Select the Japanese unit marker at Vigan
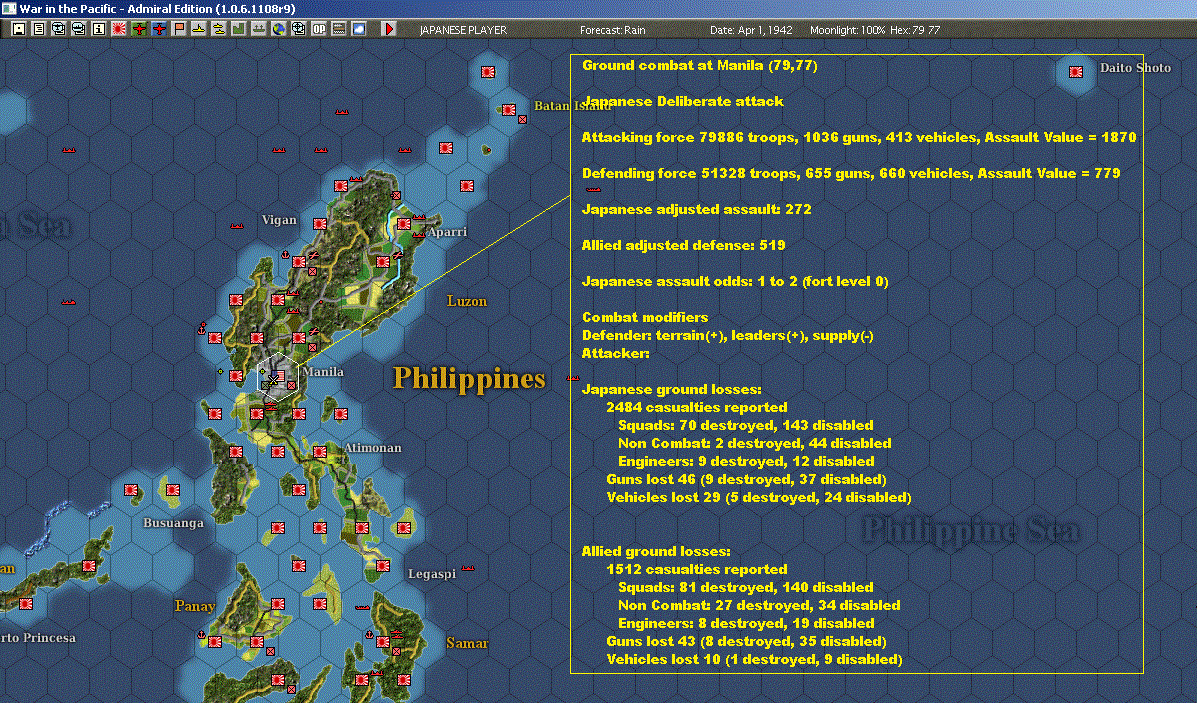 pos(320,224)
